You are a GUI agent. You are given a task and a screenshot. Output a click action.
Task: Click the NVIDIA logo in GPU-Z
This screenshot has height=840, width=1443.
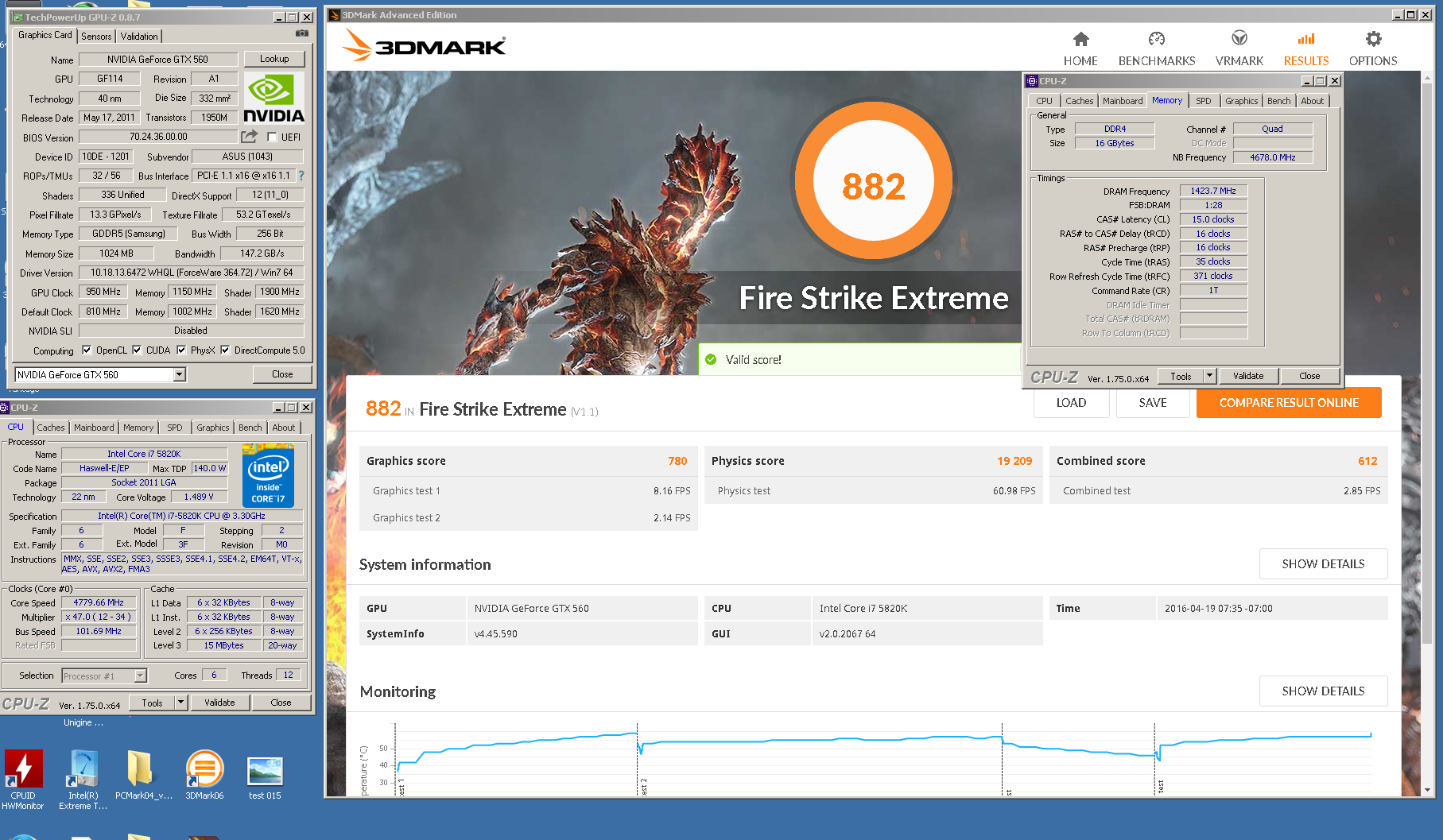(273, 98)
